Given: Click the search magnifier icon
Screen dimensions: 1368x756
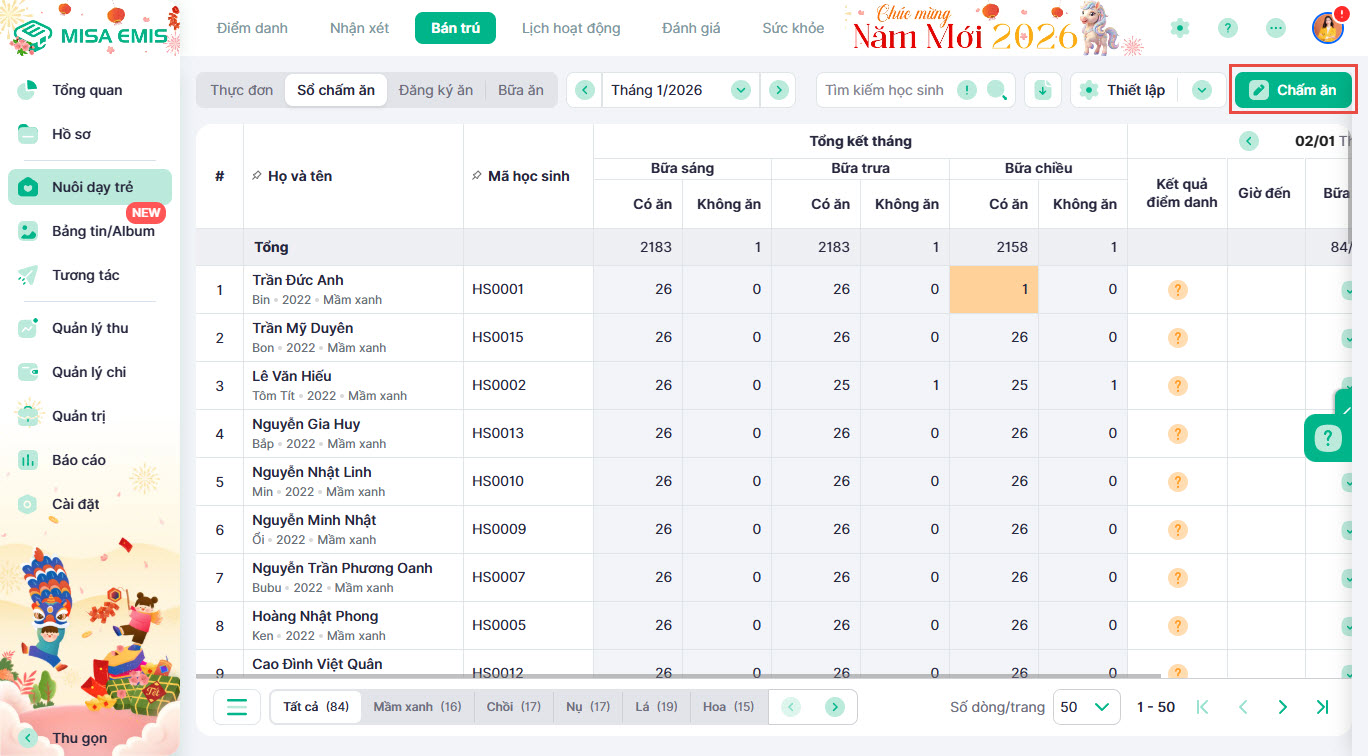Looking at the screenshot, I should click(996, 90).
